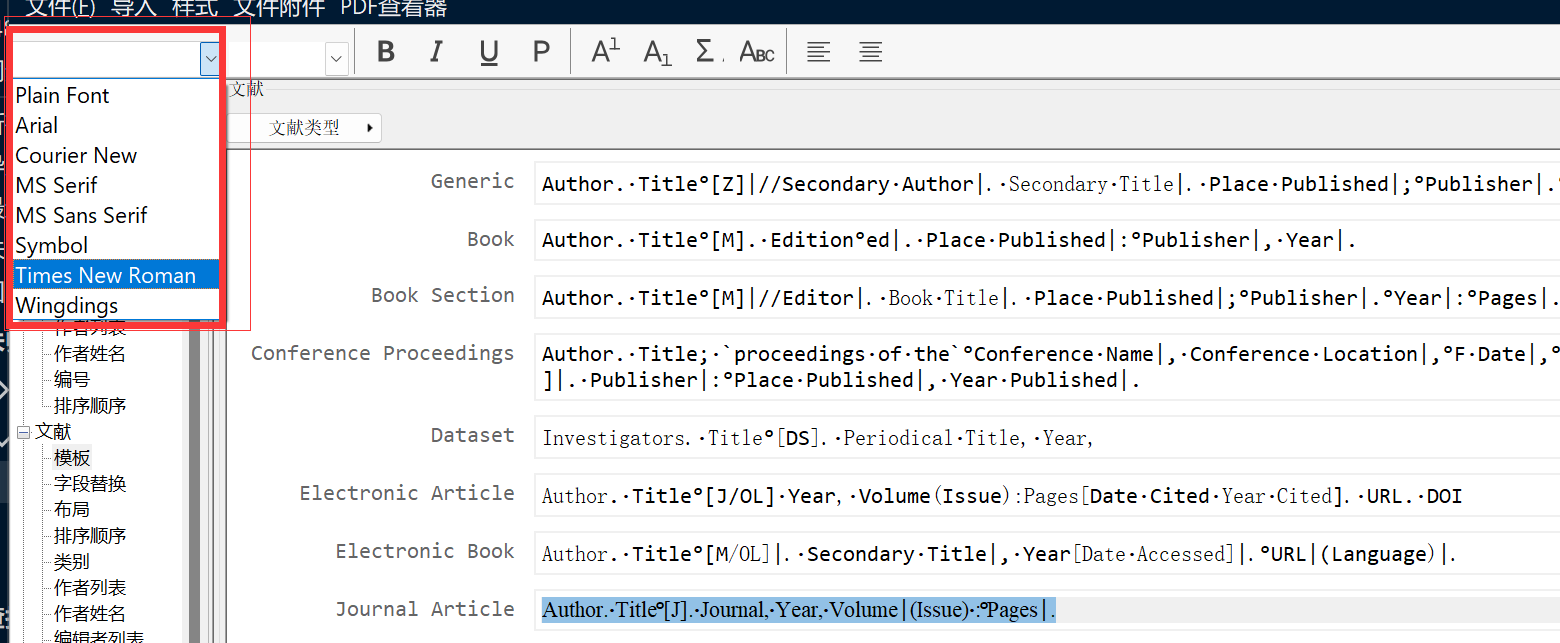1560x643 pixels.
Task: Apply Small Caps formatting
Action: [757, 52]
